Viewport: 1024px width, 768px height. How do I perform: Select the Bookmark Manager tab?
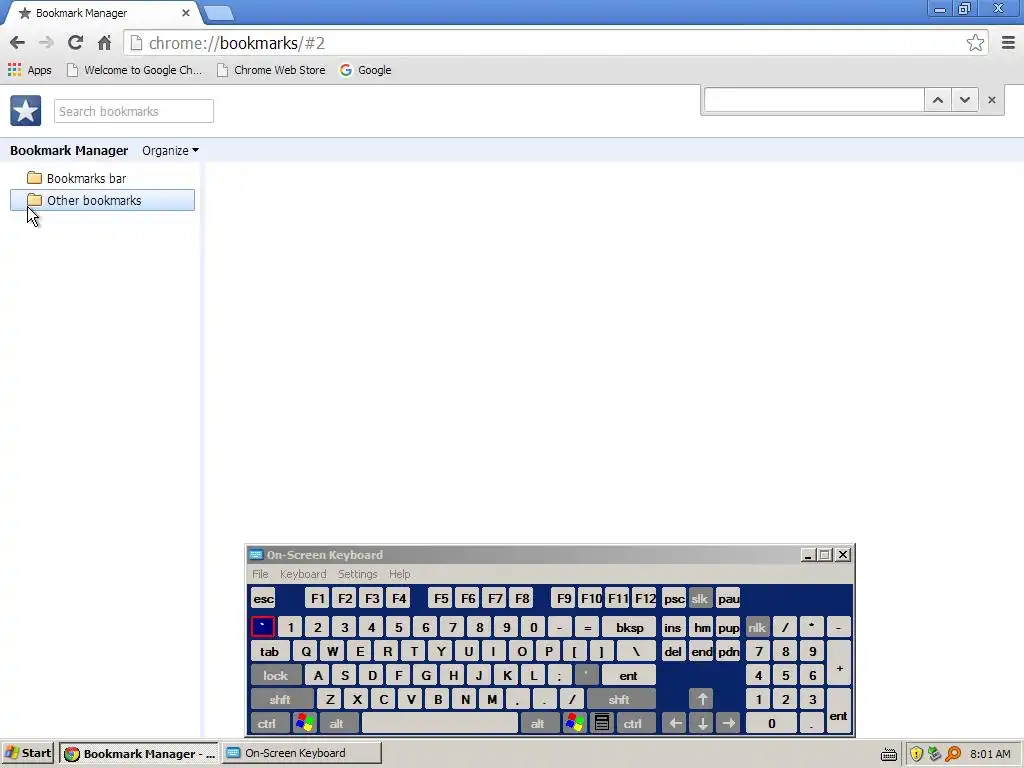[101, 13]
